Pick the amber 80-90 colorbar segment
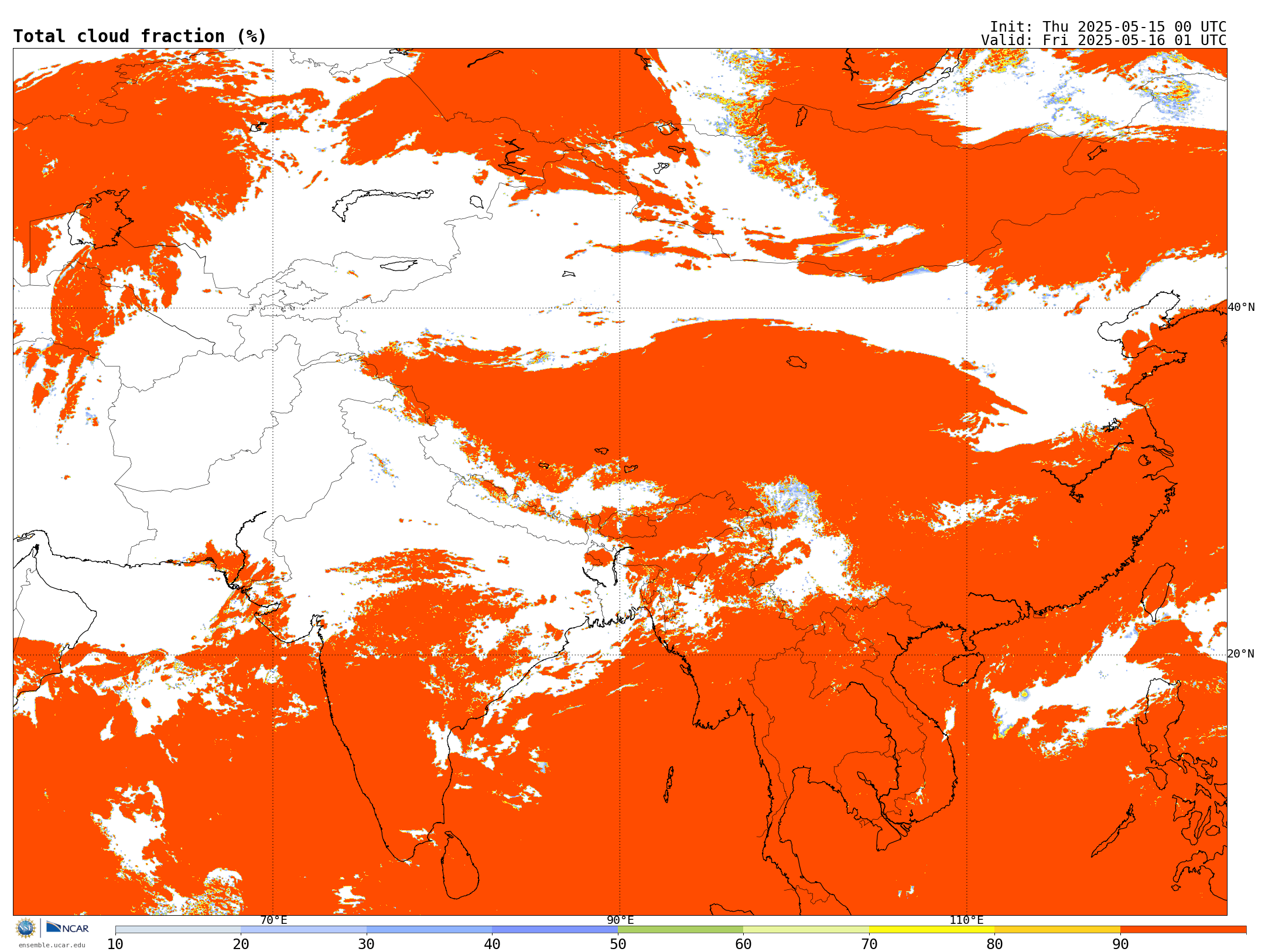The image size is (1265, 952). coord(1057,930)
